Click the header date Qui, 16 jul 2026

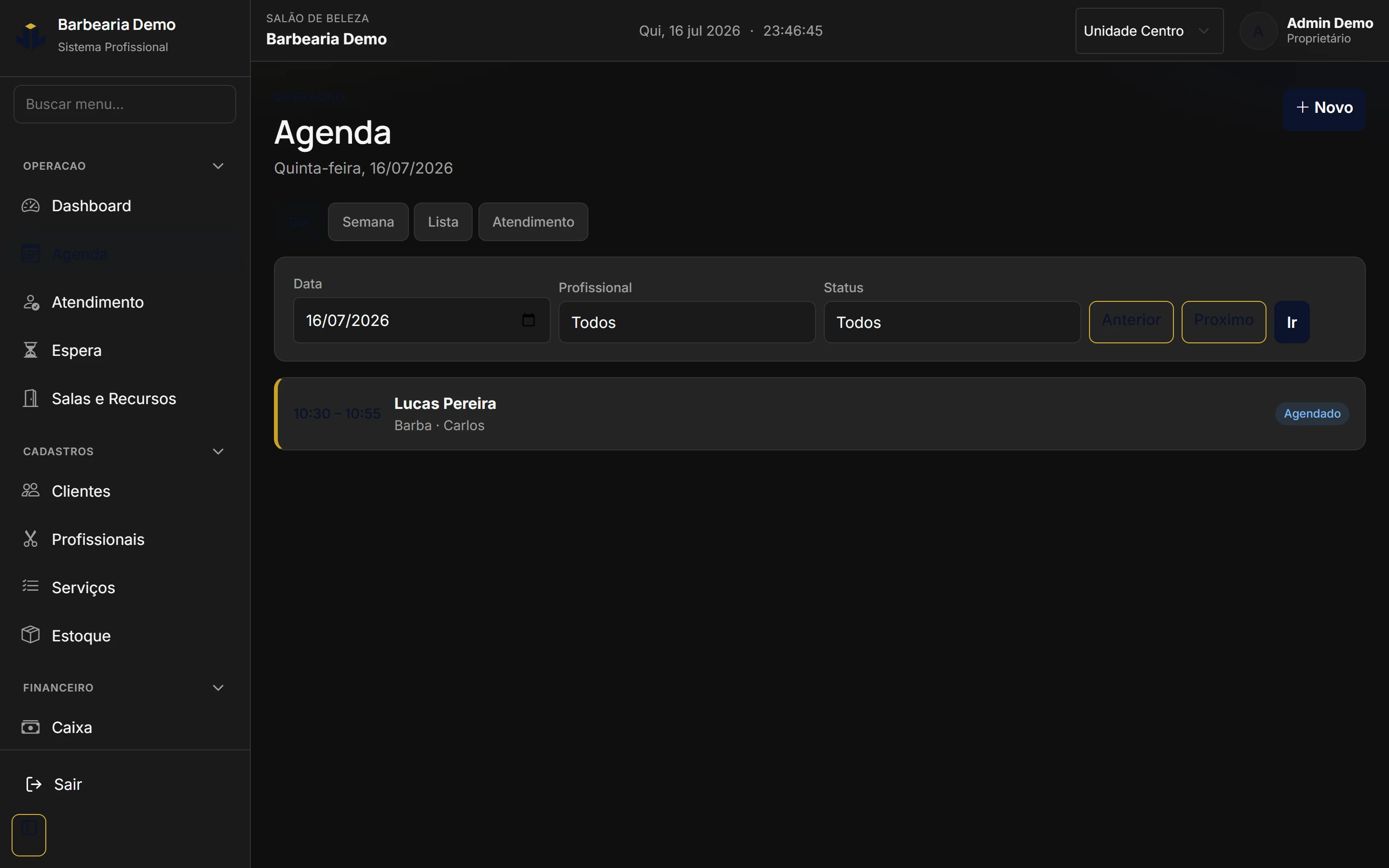689,31
